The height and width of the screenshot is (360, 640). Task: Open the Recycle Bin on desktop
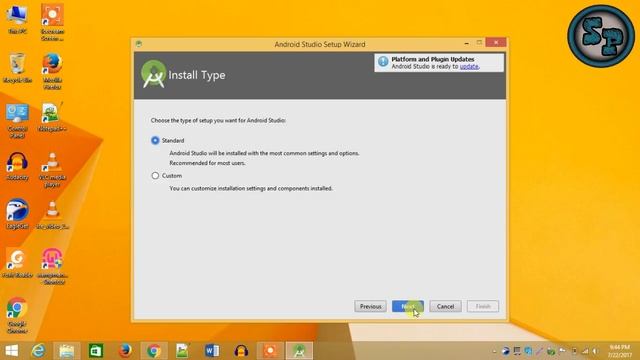[17, 68]
